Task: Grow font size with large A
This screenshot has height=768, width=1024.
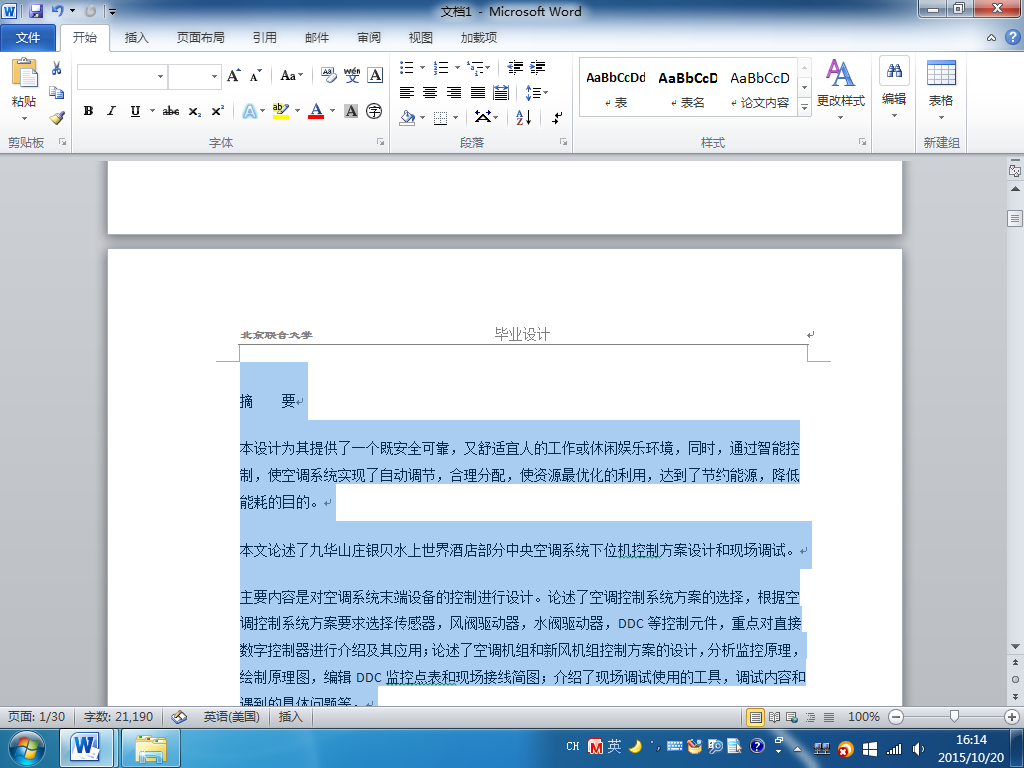Action: 233,76
